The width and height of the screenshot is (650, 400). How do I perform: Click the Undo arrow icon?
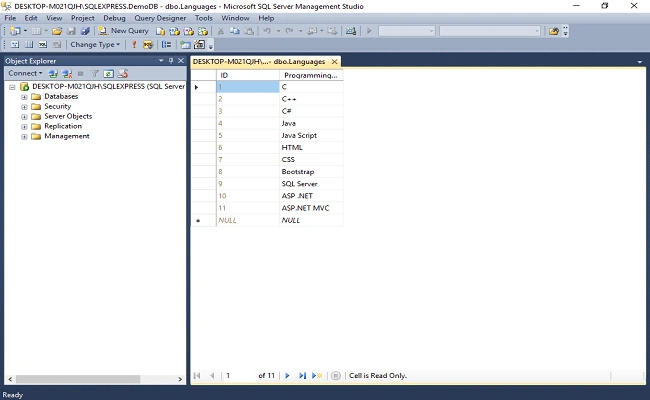click(267, 31)
